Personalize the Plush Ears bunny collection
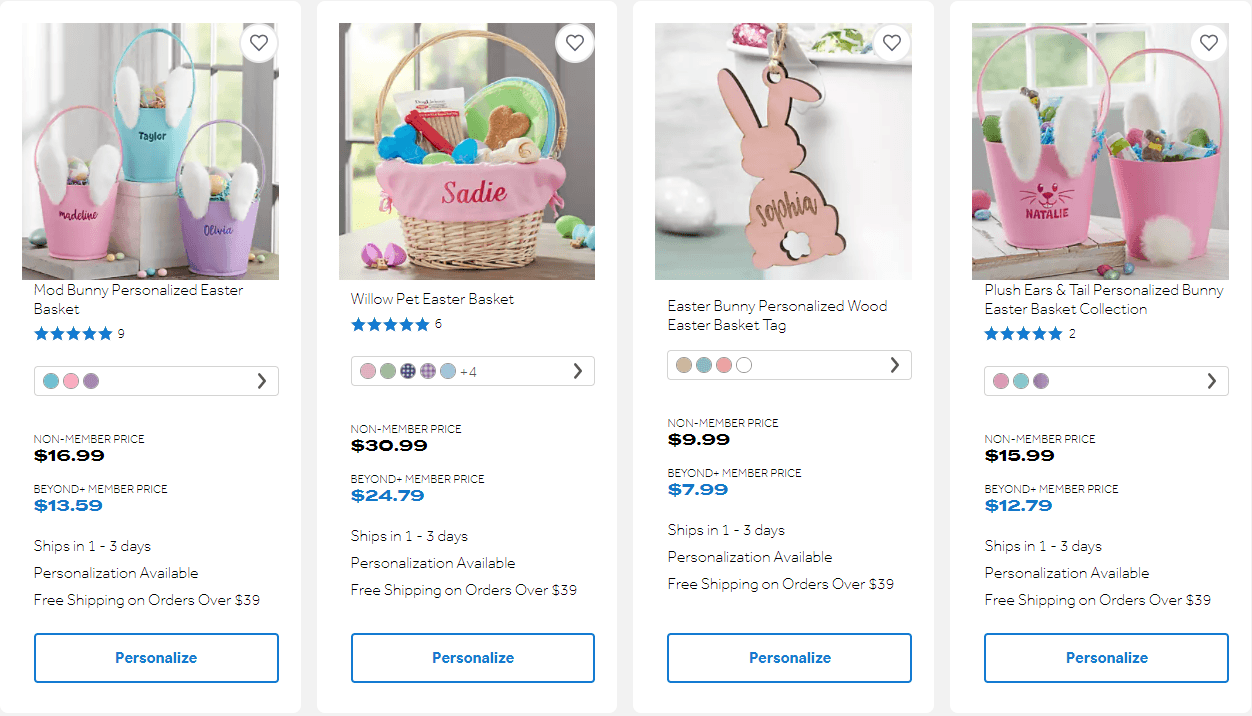This screenshot has height=716, width=1252. click(1106, 657)
